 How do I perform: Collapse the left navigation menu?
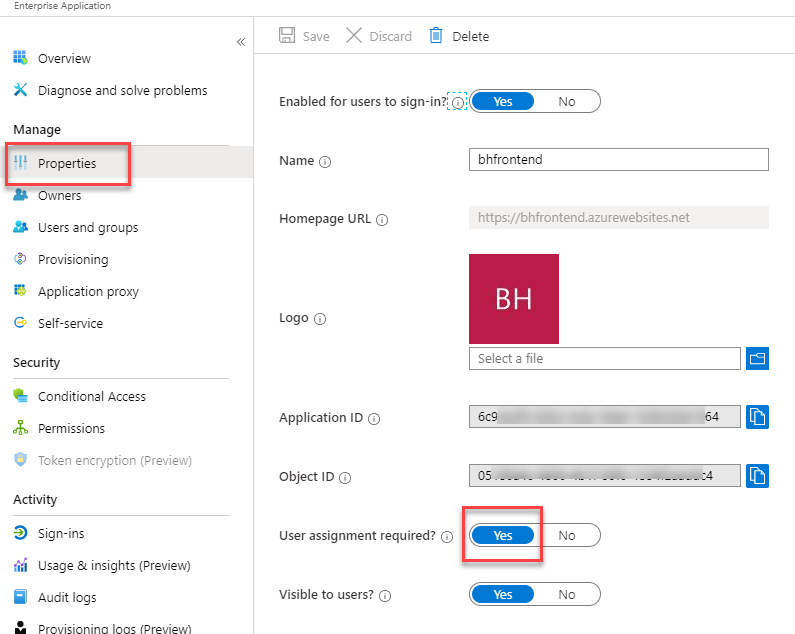pos(241,42)
